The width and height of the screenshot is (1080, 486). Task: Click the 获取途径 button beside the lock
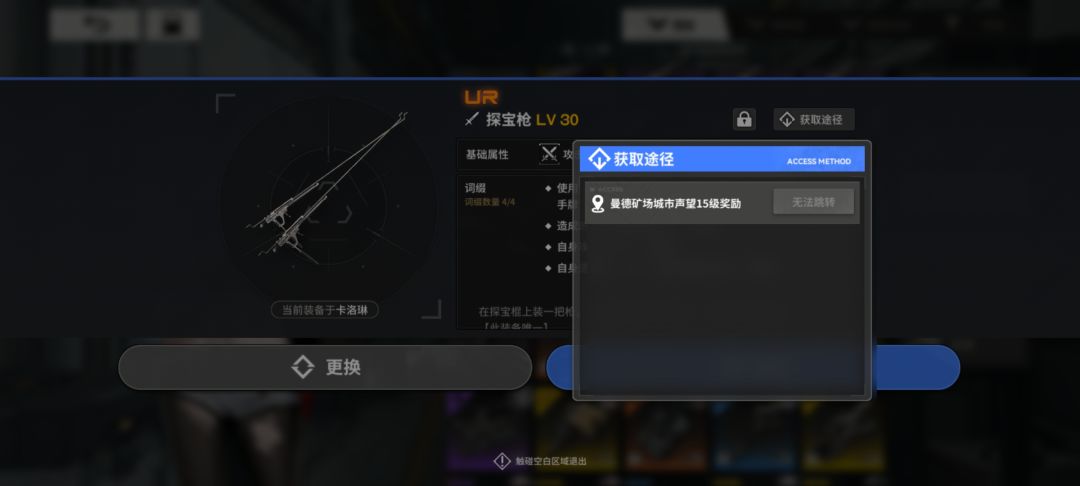click(x=813, y=119)
